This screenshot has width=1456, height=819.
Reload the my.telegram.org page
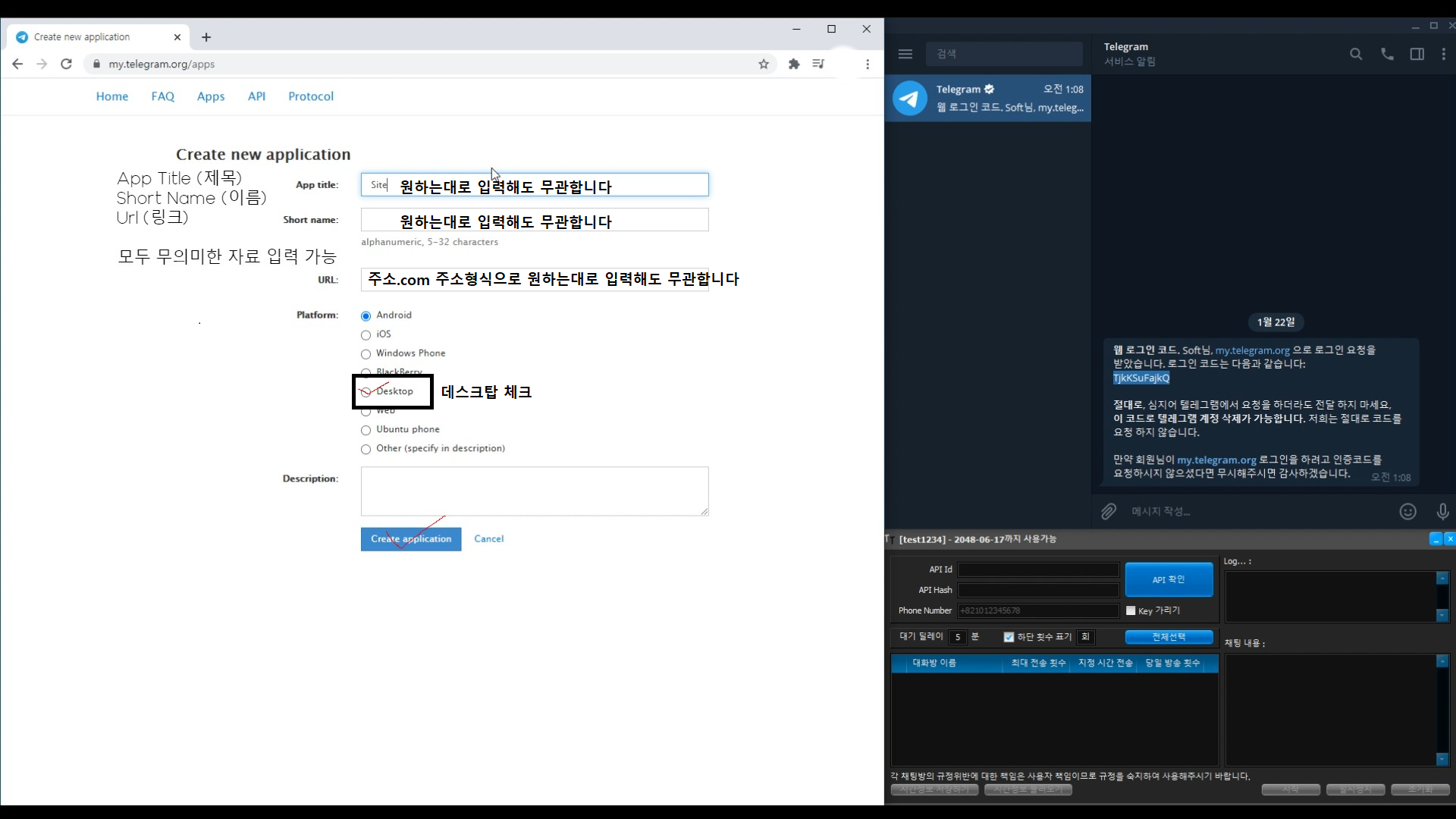pyautogui.click(x=66, y=64)
